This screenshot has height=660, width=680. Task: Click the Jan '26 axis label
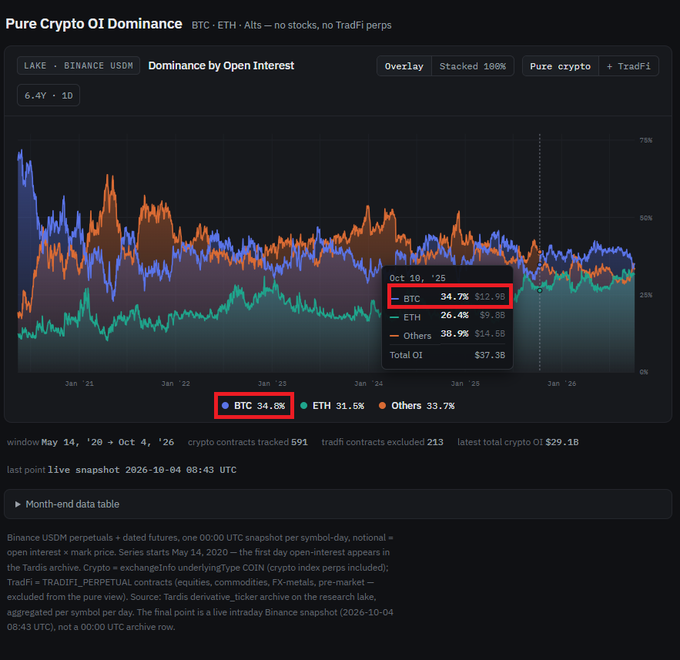click(562, 383)
